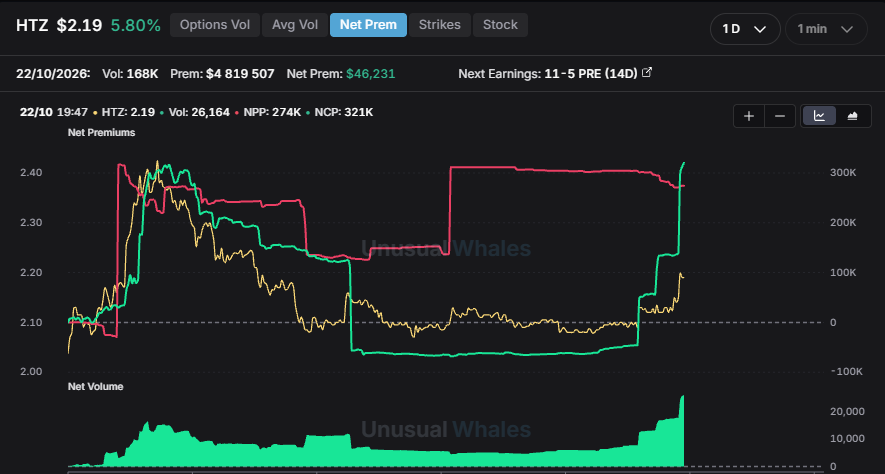Click the 20,000 volume axis label
This screenshot has width=885, height=474.
(847, 411)
